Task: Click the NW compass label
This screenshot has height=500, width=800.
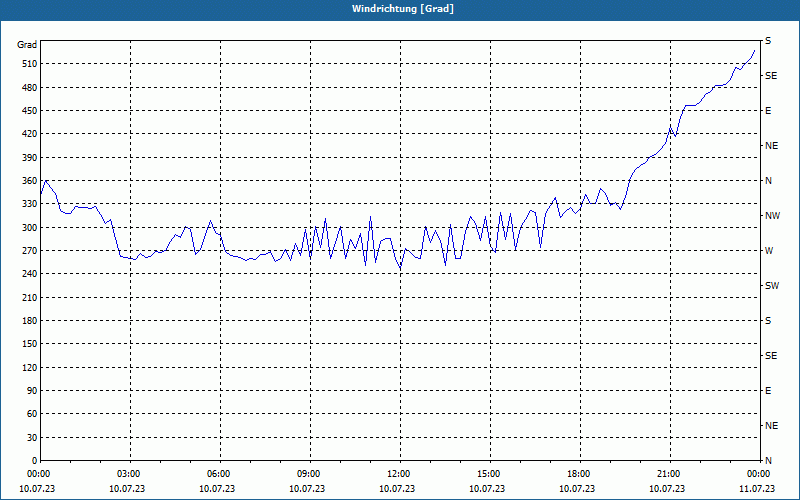Action: 772,216
